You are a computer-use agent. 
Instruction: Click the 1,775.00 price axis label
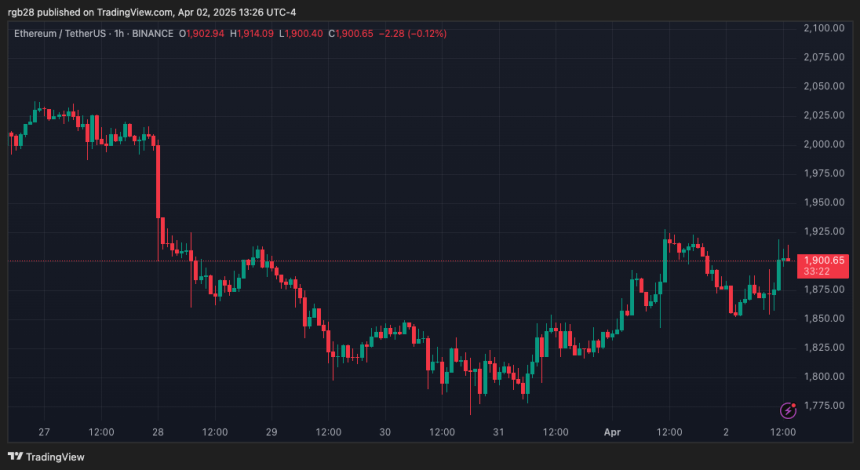[825, 406]
